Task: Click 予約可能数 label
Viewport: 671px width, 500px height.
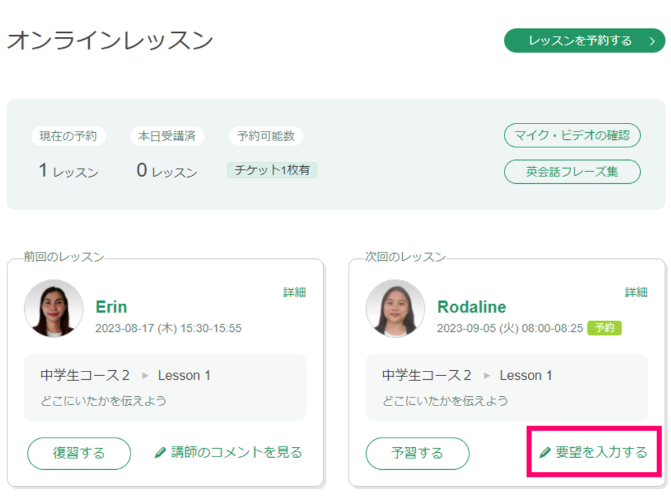Action: 266,136
